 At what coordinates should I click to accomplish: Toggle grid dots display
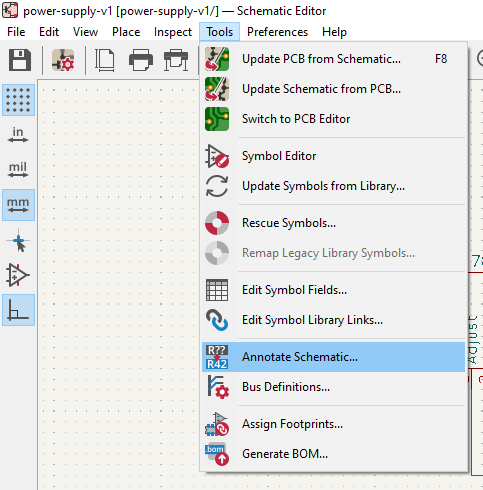pos(18,100)
